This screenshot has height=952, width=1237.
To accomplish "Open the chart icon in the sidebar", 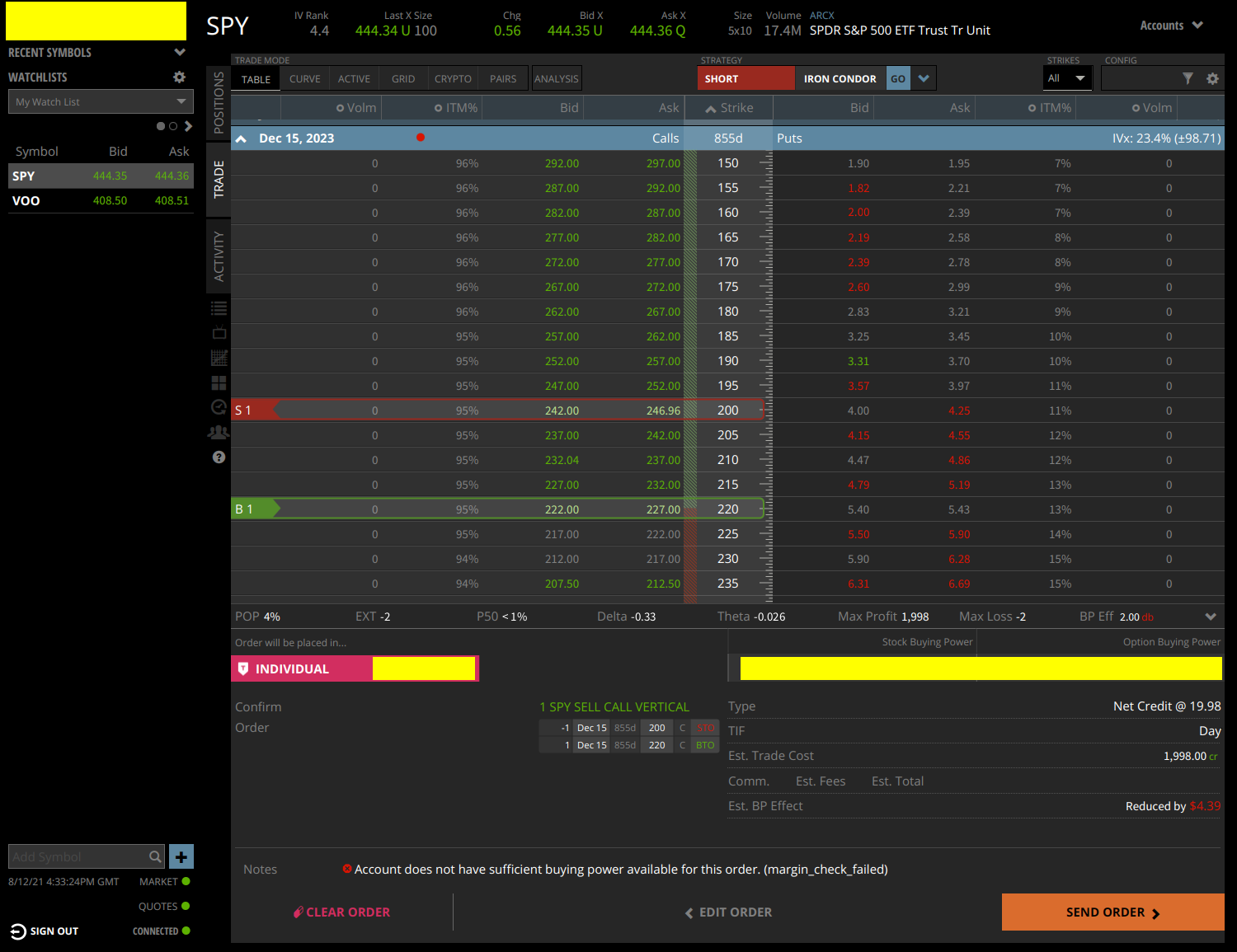I will (x=219, y=358).
